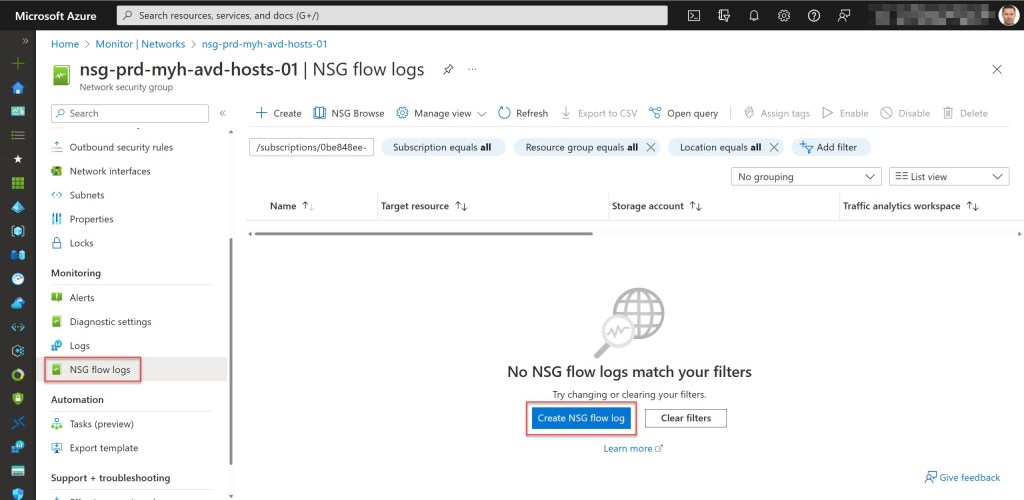Screen dimensions: 1024x500
Task: Click the horizontal scrollbar under the table headers
Action: coord(425,233)
